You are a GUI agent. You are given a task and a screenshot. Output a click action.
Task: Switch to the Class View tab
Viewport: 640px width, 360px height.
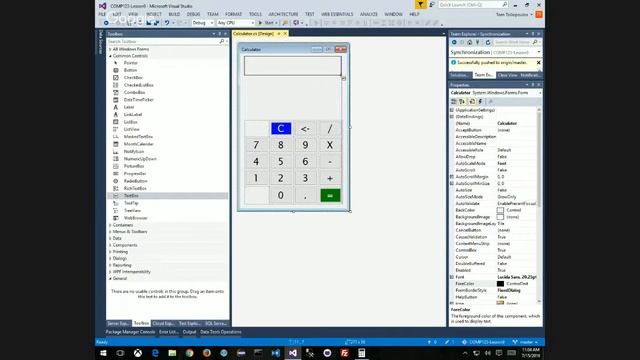coord(507,75)
